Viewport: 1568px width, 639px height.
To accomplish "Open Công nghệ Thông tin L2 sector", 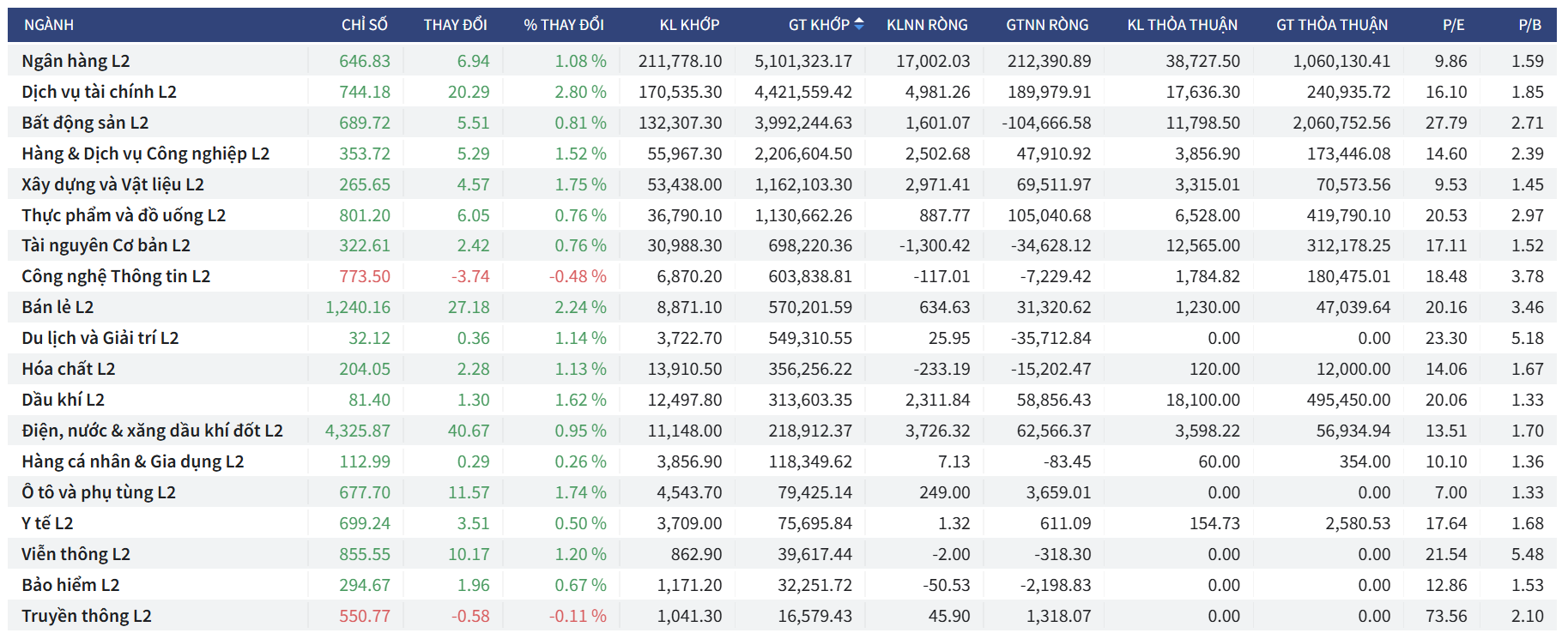I will point(116,276).
